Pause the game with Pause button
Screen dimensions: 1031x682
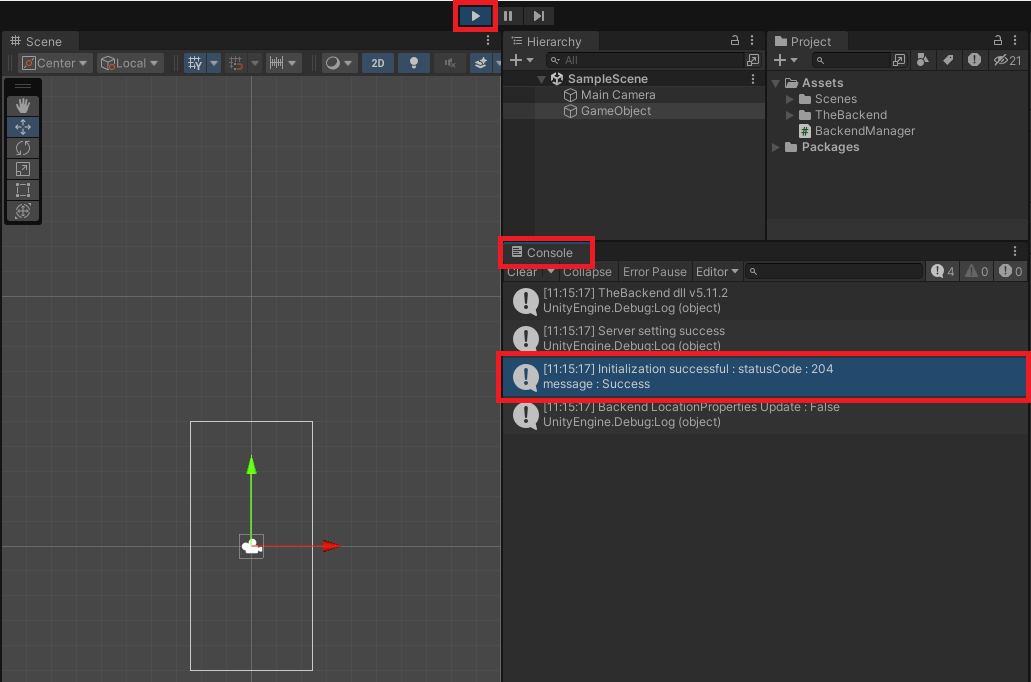click(x=508, y=16)
